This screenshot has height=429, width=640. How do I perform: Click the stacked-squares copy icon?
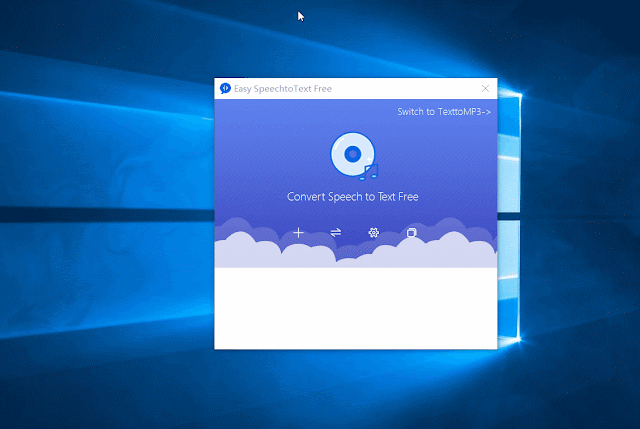[411, 233]
